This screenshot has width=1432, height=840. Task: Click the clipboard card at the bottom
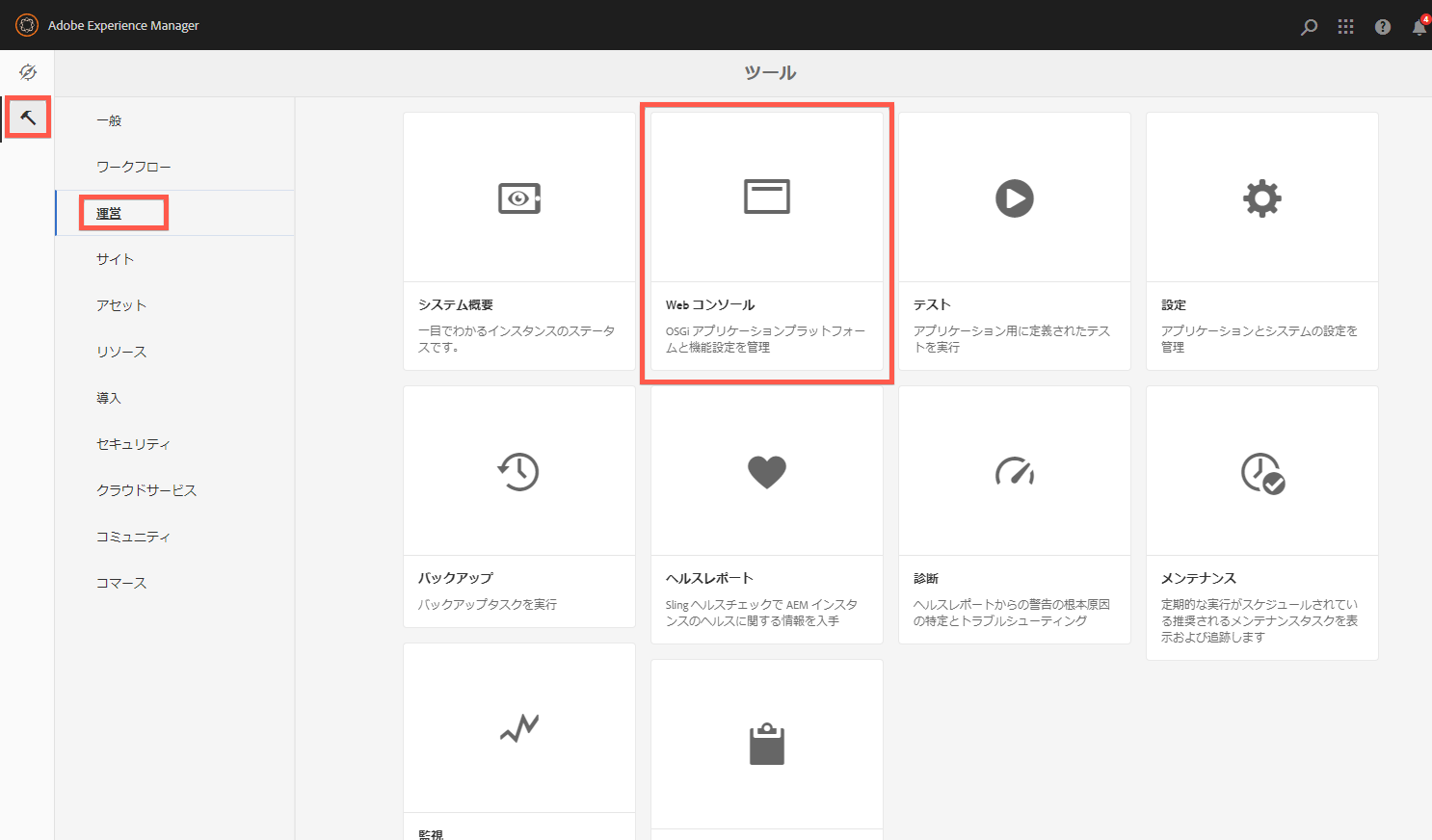[x=766, y=742]
